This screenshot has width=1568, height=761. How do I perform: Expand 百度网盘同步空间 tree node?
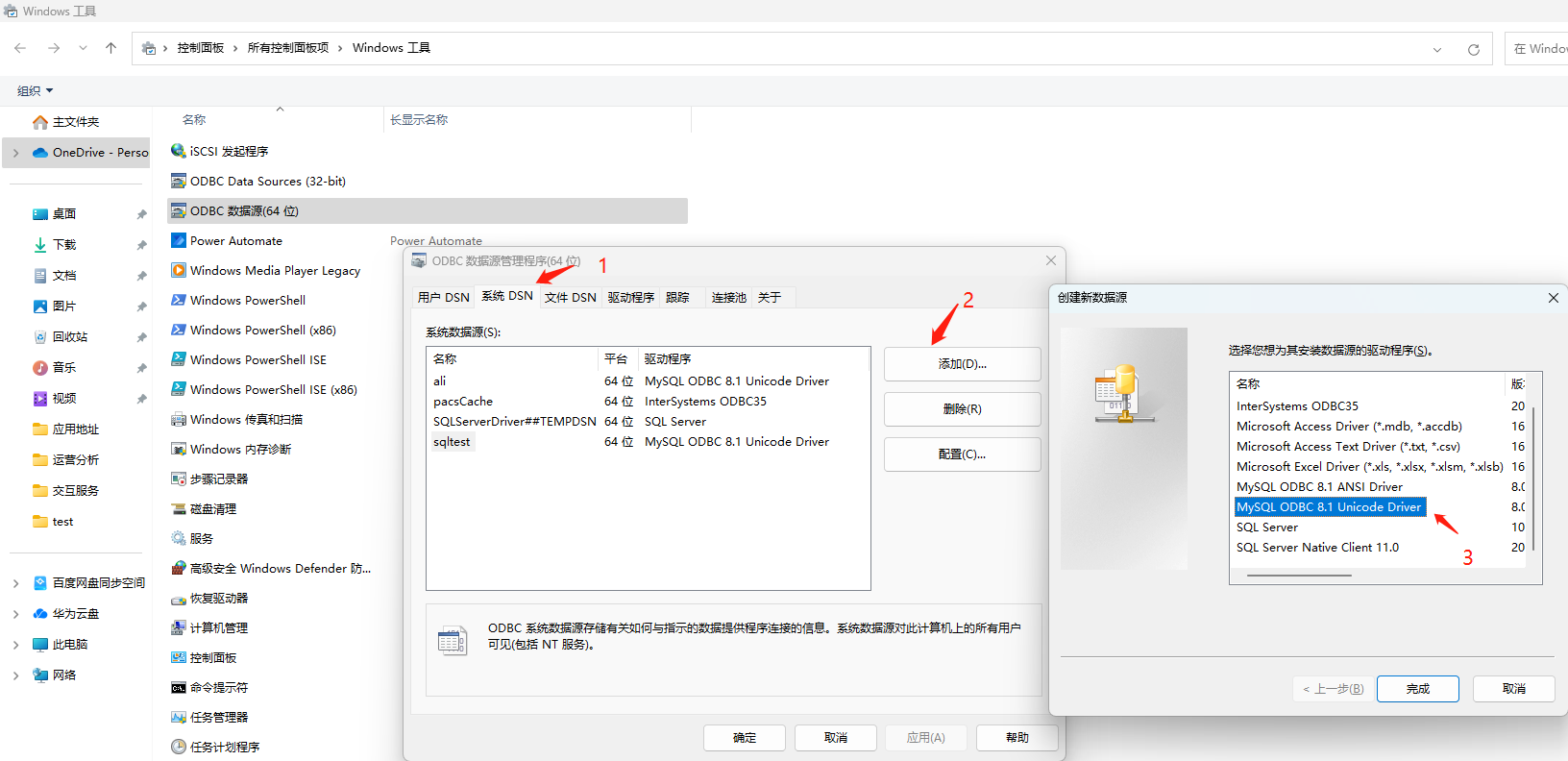[15, 583]
